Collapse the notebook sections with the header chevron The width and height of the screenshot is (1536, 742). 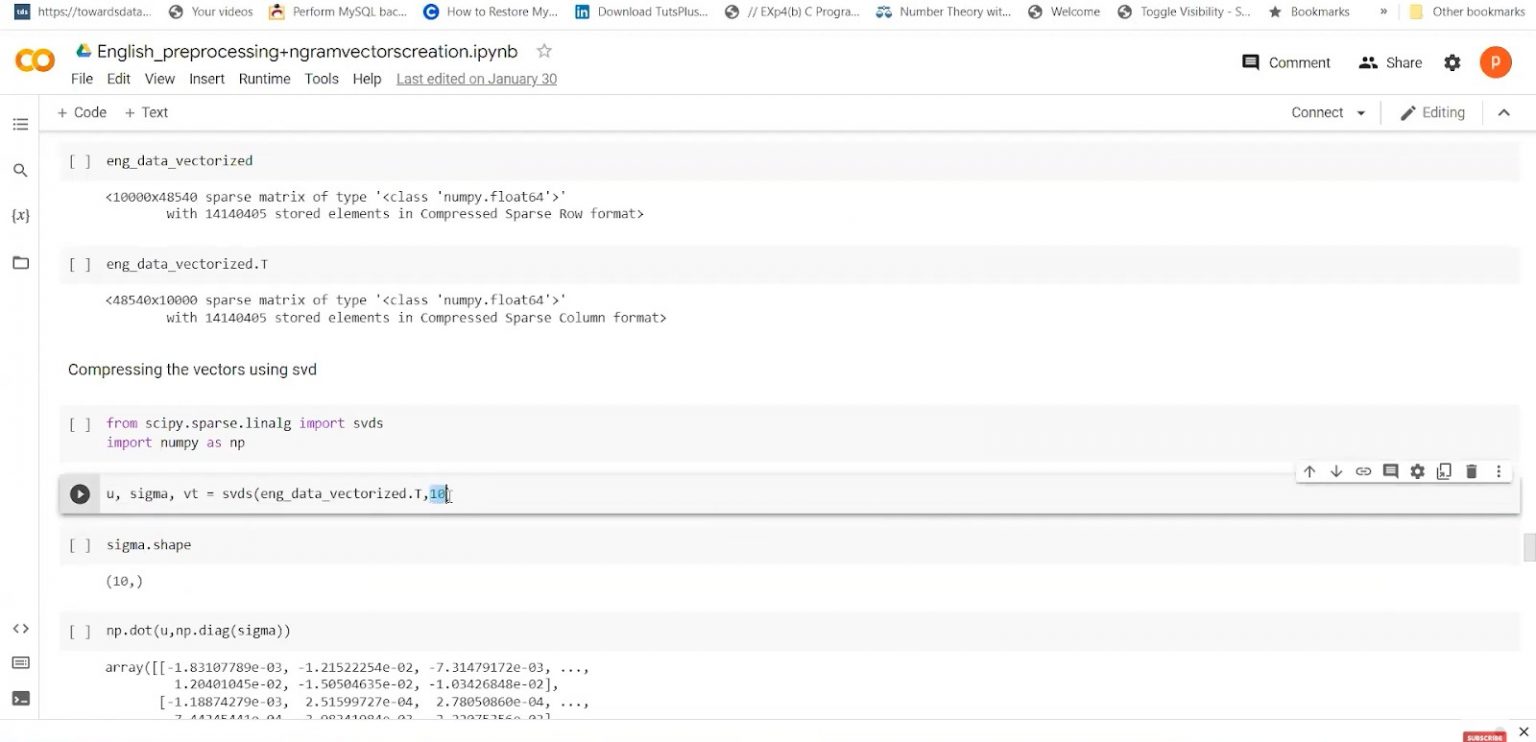(1505, 112)
